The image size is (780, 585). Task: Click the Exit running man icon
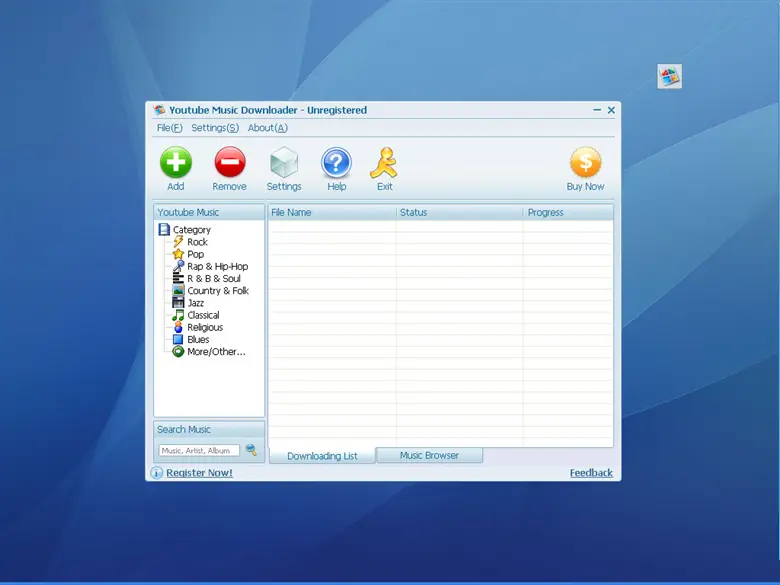coord(384,163)
